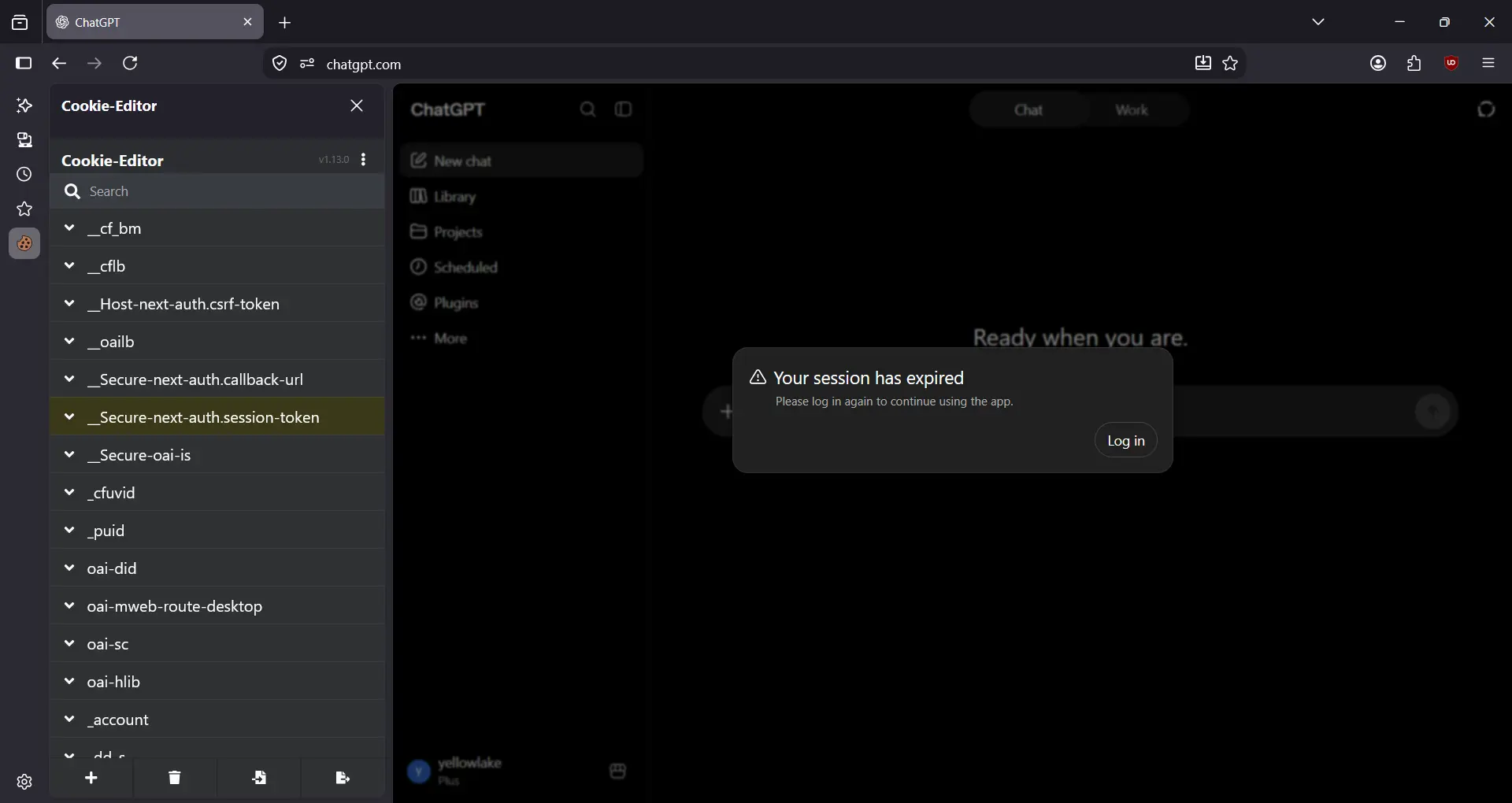Click the chatgpt.com address bar
This screenshot has width=1512, height=803.
click(x=754, y=64)
